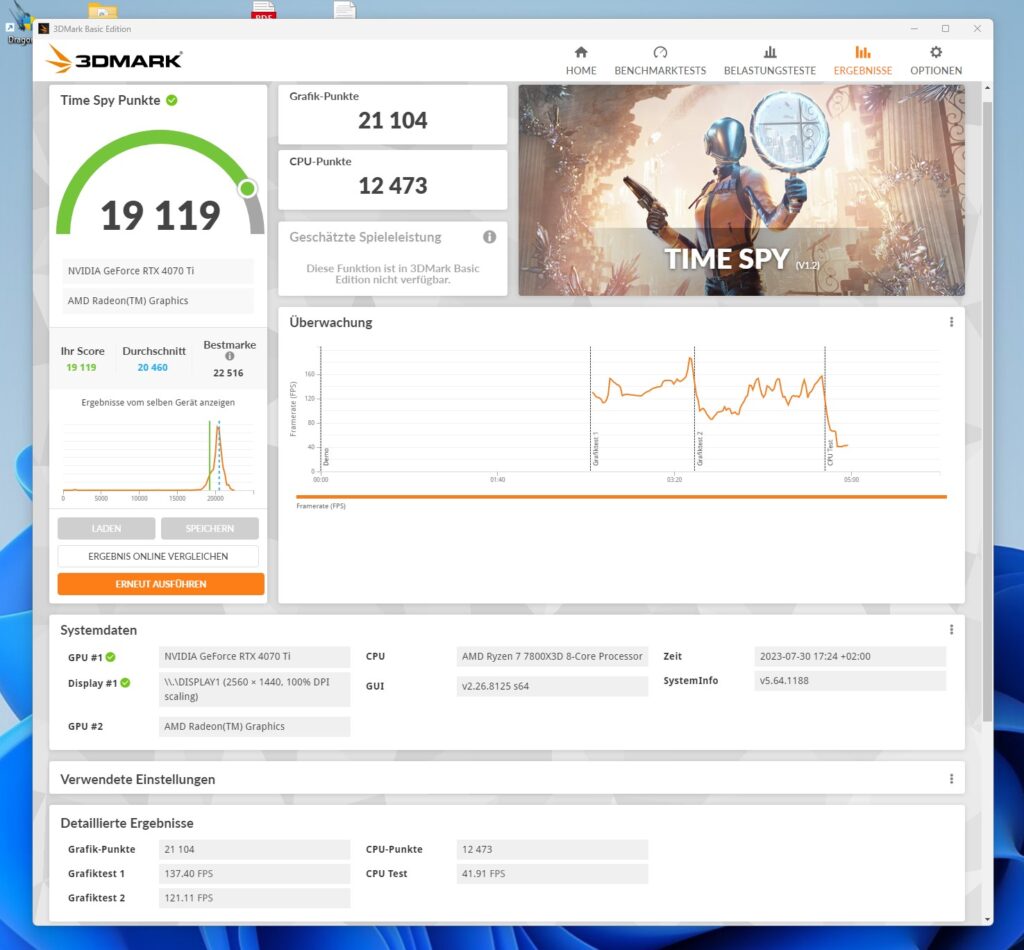Screen dimensions: 1024x950
Task: Click the Home house icon
Action: [581, 53]
